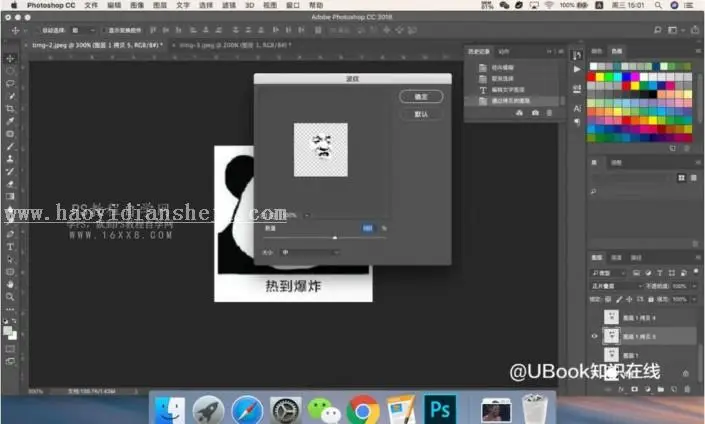Screen dimensions: 705x424
Task: Open the Paragraph panel icon in the dock
Action: pos(577,122)
